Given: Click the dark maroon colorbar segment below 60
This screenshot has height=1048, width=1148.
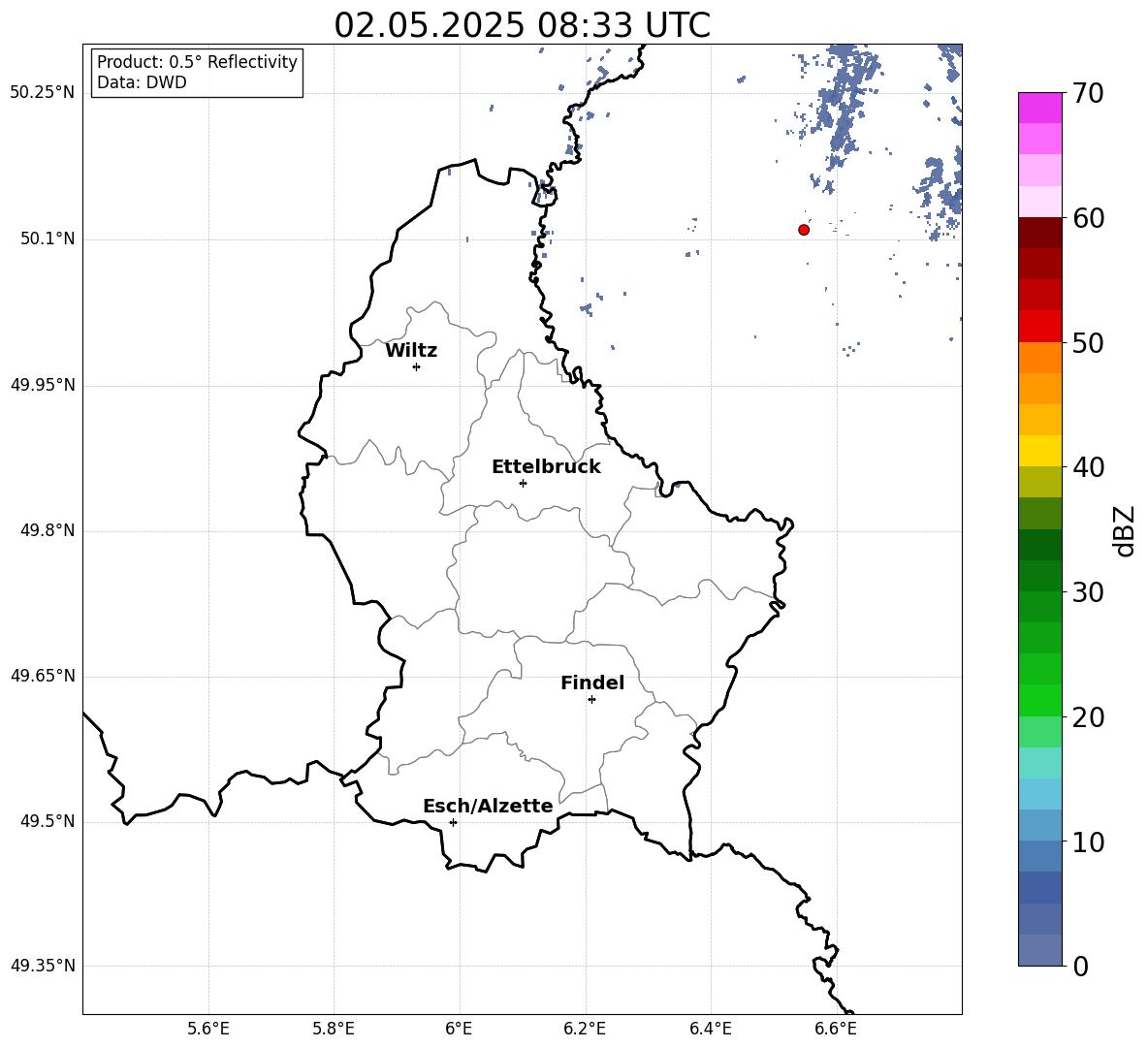Looking at the screenshot, I should (1039, 233).
